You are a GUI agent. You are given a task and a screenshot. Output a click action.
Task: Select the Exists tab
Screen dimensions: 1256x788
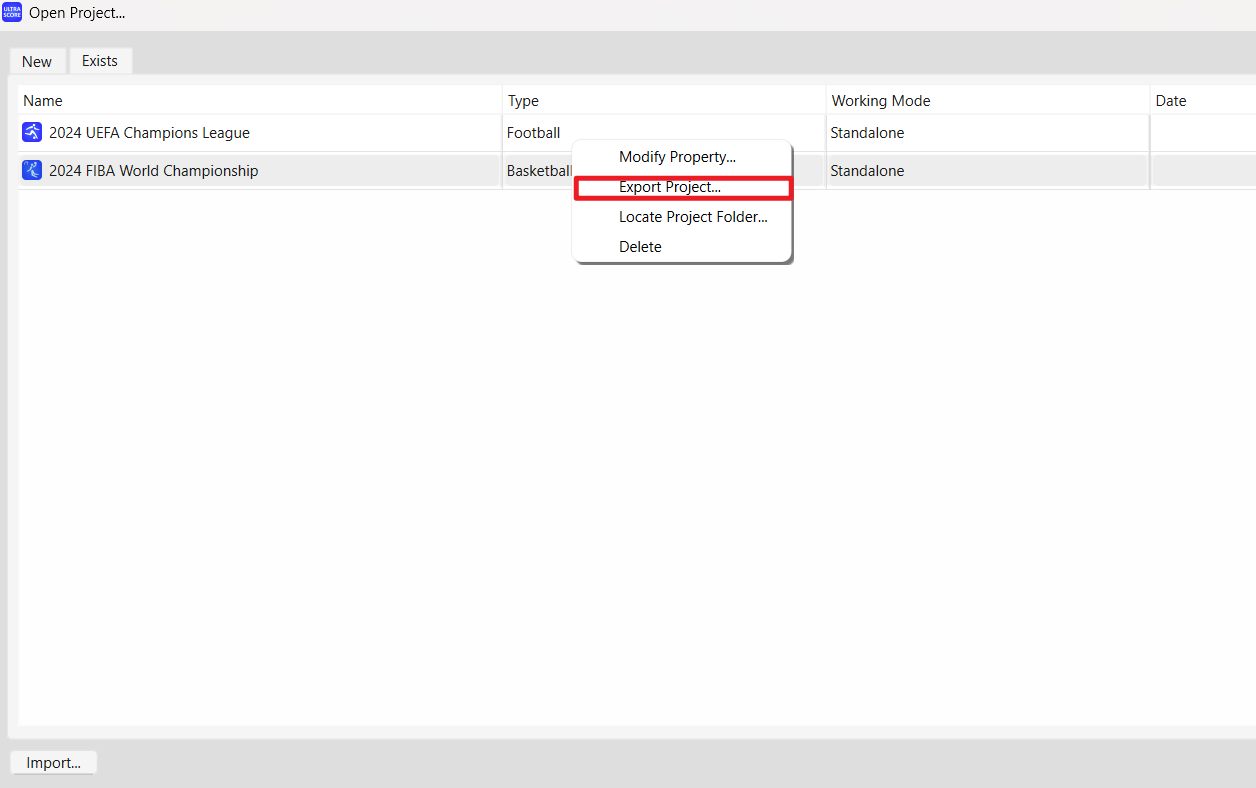(100, 61)
